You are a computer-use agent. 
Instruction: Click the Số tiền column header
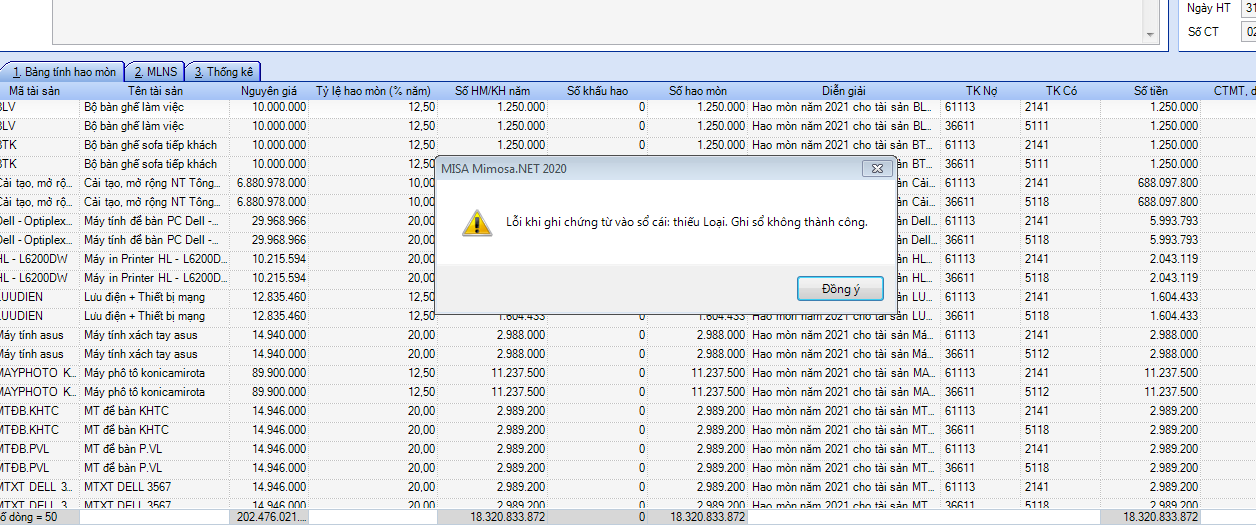[x=1151, y=90]
